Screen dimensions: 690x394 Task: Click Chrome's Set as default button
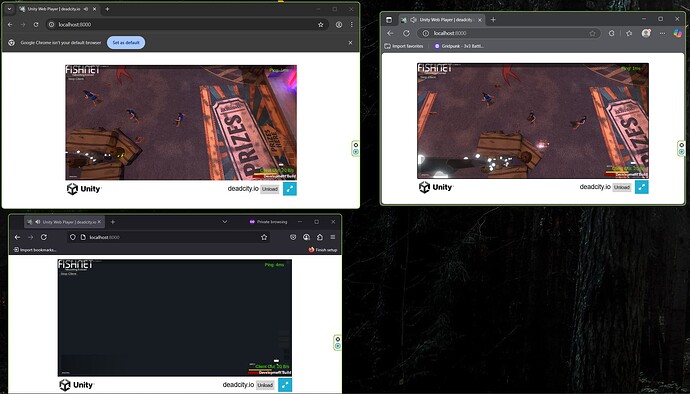(x=126, y=43)
